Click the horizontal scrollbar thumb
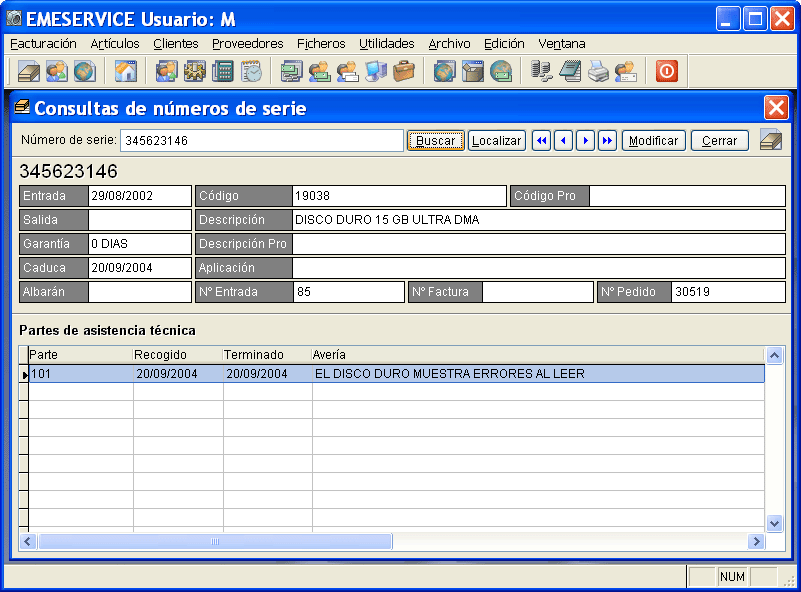801x592 pixels. tap(215, 541)
